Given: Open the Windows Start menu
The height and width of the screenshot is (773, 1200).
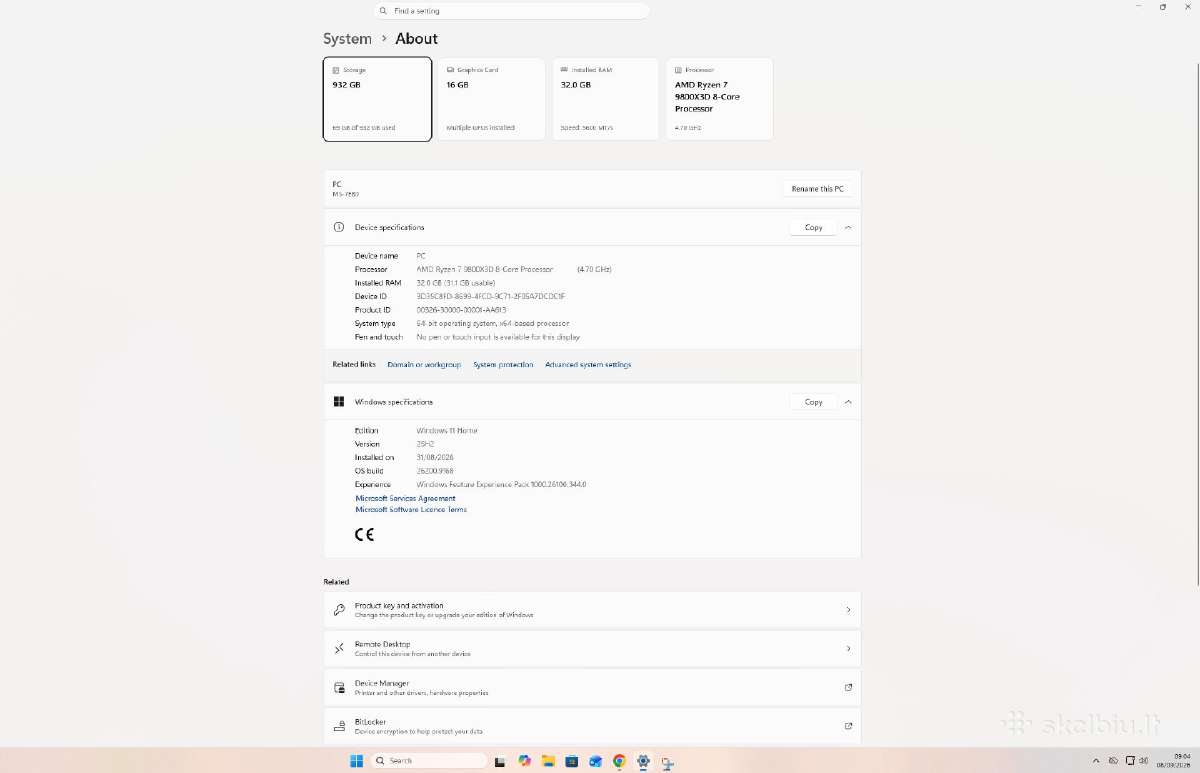Looking at the screenshot, I should tap(356, 761).
